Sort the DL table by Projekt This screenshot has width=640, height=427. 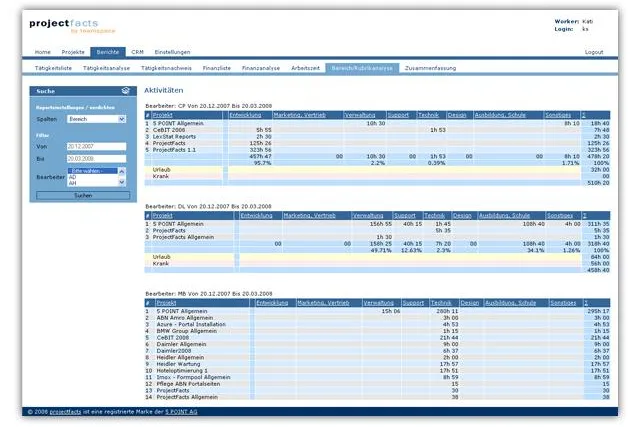click(x=162, y=216)
